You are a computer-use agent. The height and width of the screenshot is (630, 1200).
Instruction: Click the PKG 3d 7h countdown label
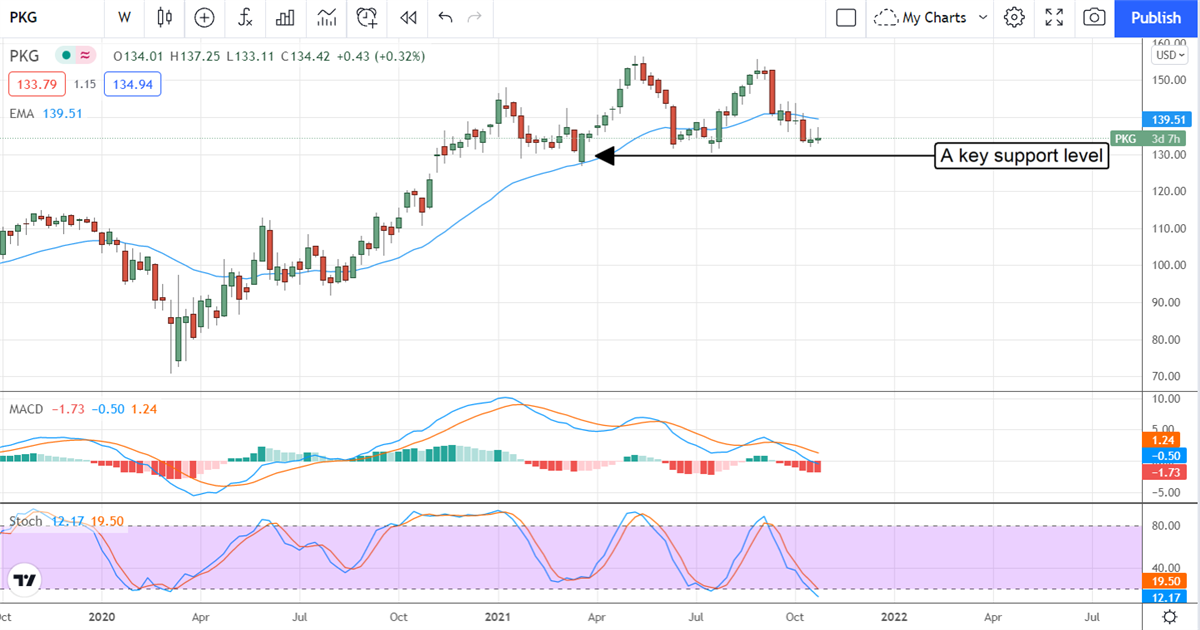pyautogui.click(x=1150, y=139)
